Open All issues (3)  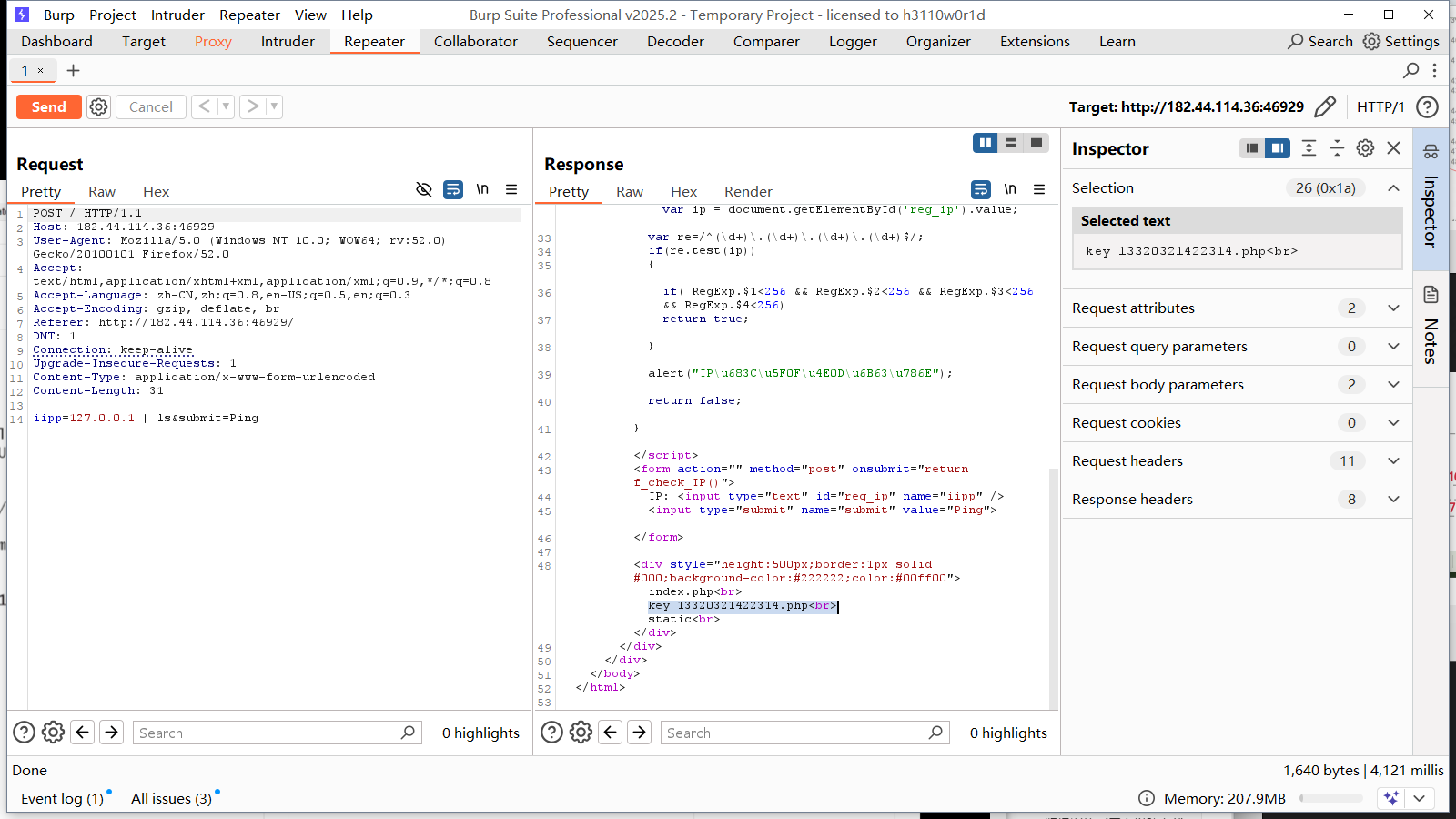pos(171,798)
